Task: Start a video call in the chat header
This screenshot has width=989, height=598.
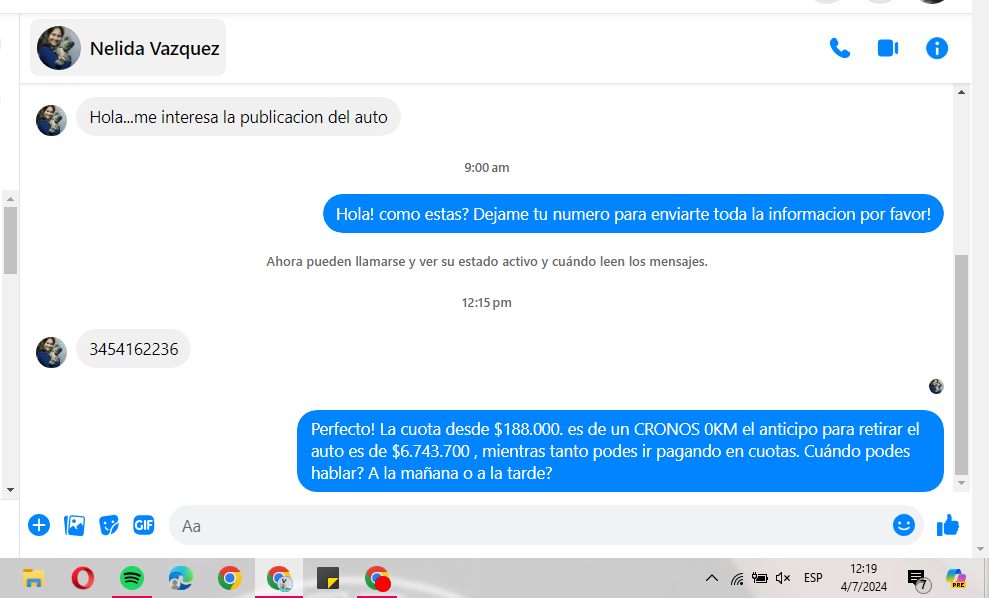Action: click(887, 48)
